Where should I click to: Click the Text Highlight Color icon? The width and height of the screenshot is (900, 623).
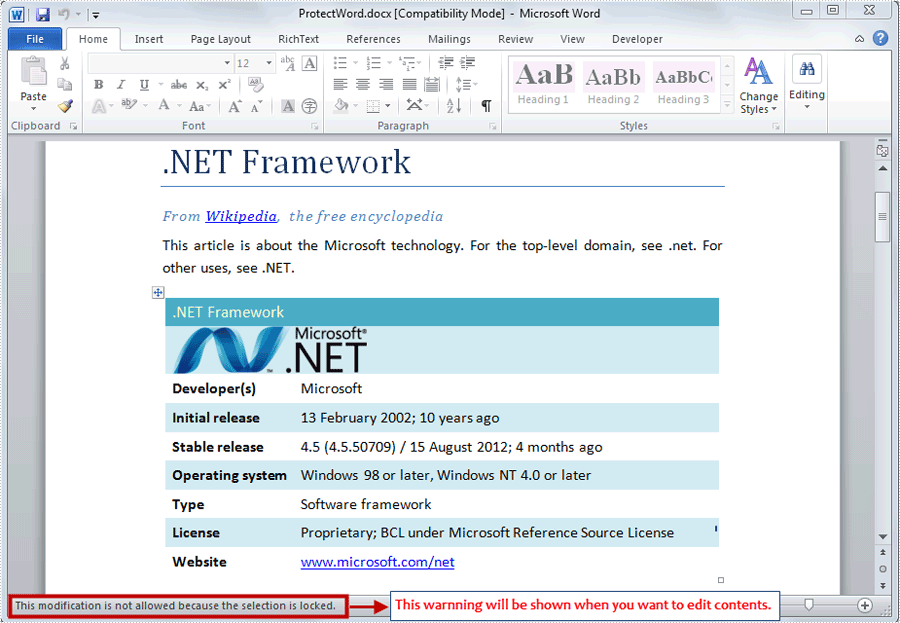129,105
